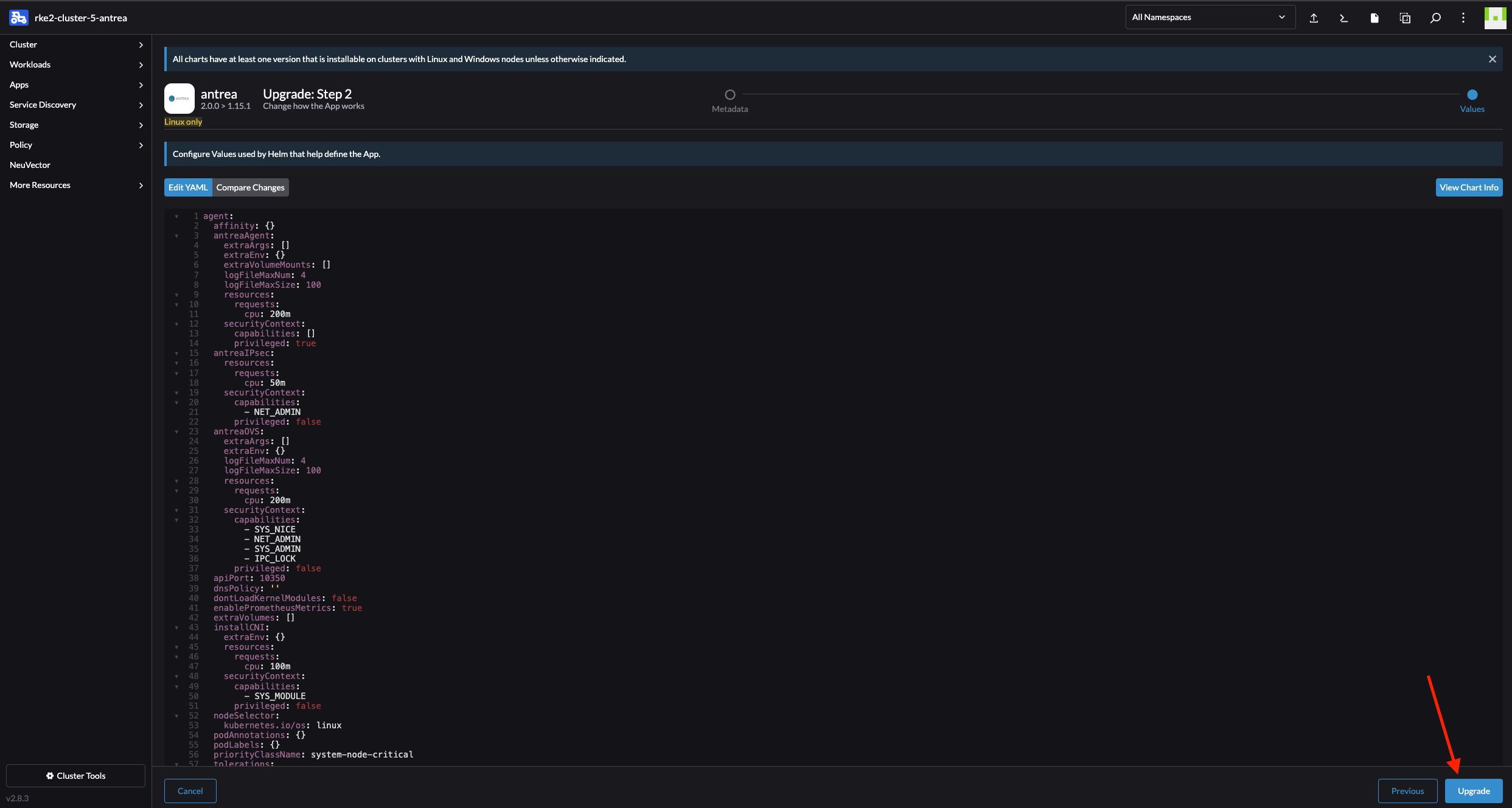Go to the Metadata step marker
This screenshot has width=1512, height=808.
click(730, 94)
